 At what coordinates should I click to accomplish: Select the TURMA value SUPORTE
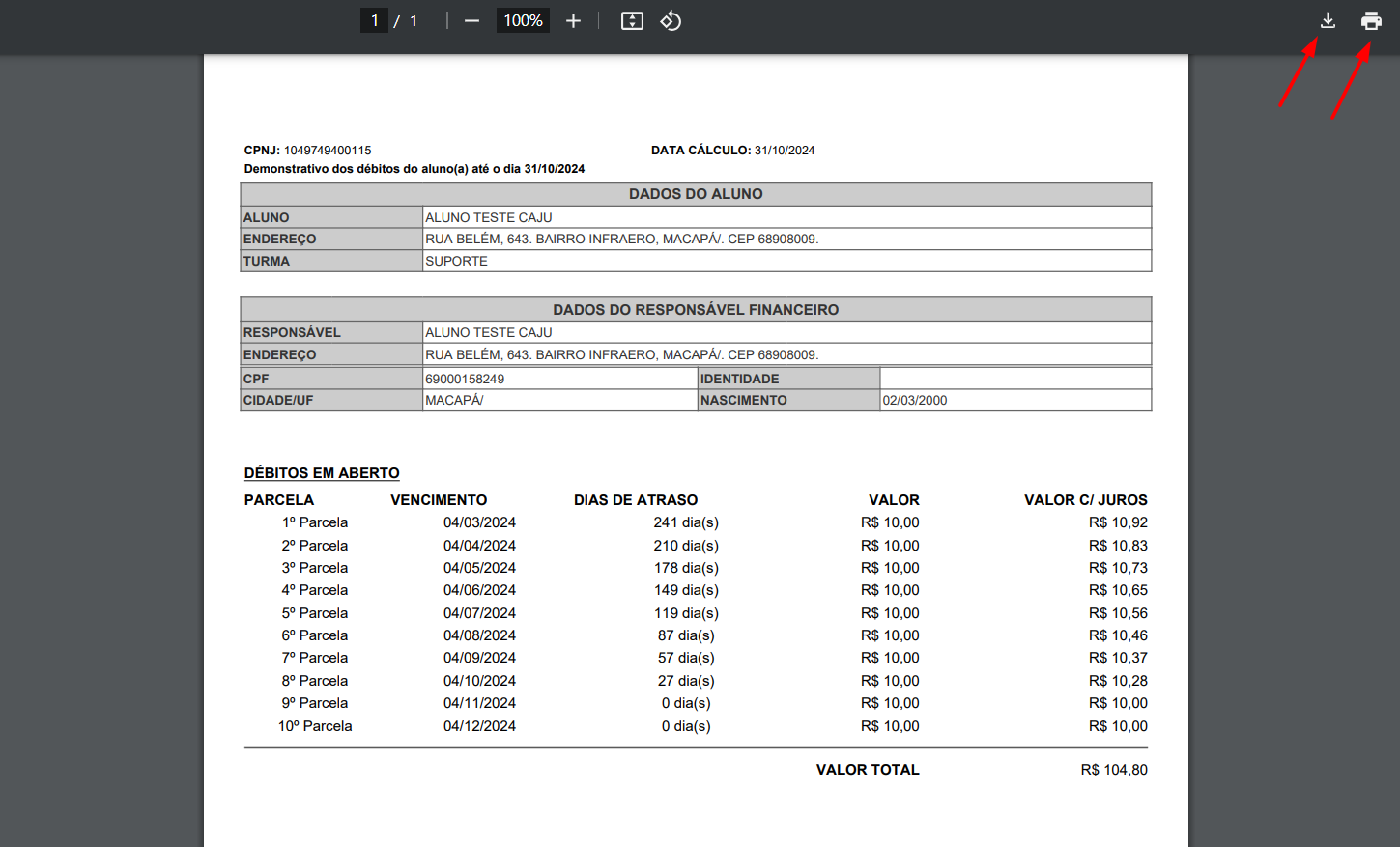[456, 261]
